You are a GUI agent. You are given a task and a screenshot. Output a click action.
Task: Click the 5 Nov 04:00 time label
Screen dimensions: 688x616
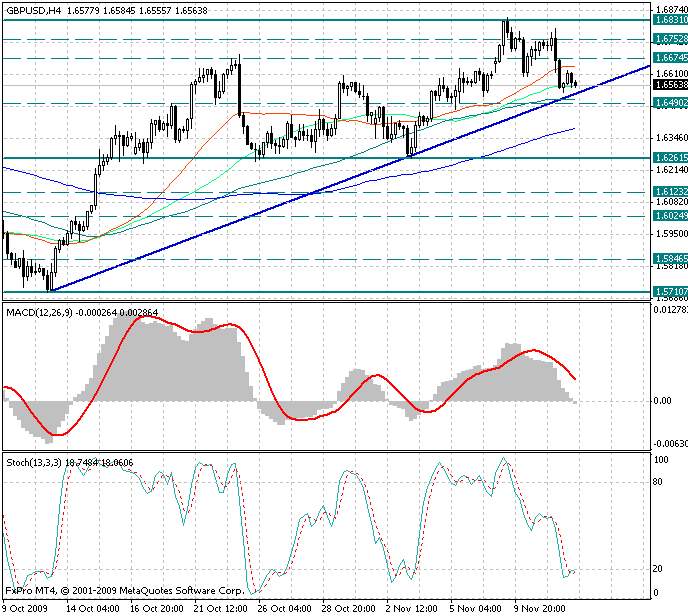coord(475,609)
